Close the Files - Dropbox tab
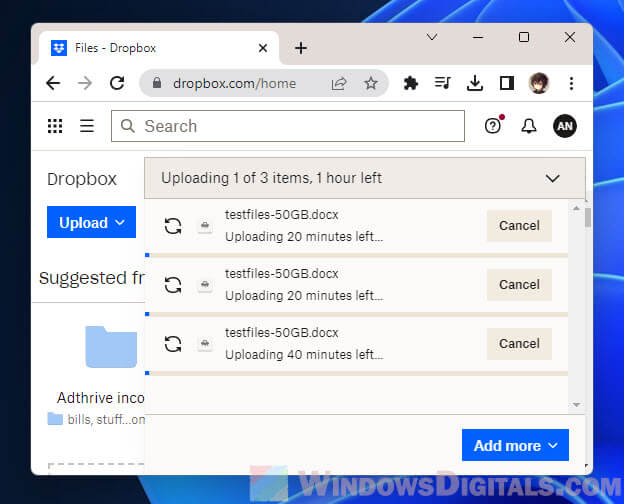This screenshot has width=624, height=504. [x=263, y=48]
